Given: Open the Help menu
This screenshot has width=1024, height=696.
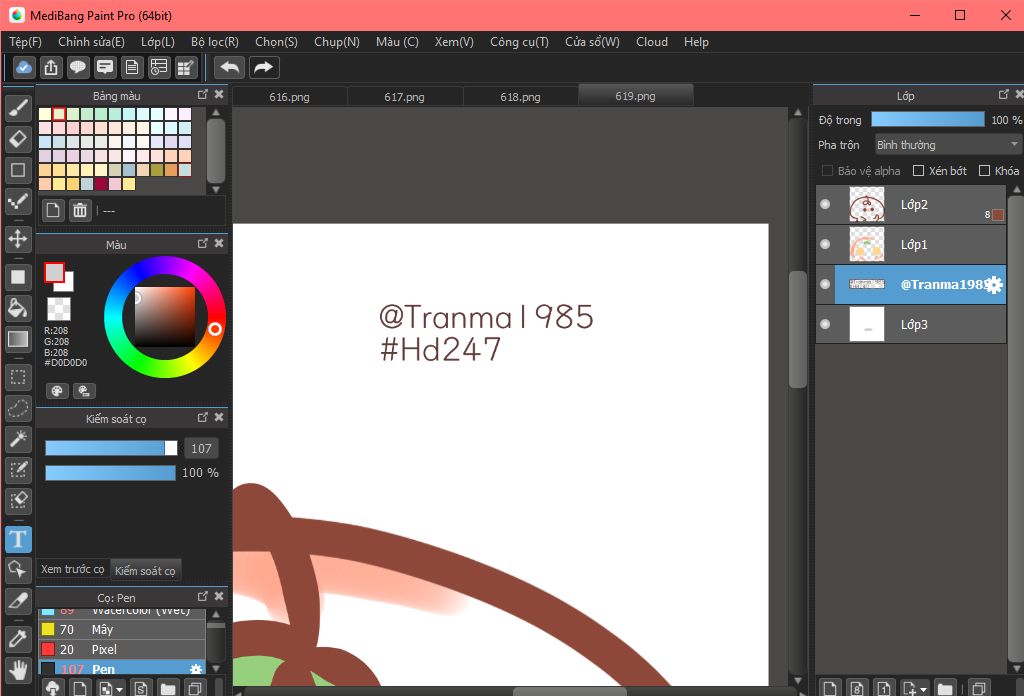Looking at the screenshot, I should tap(696, 42).
